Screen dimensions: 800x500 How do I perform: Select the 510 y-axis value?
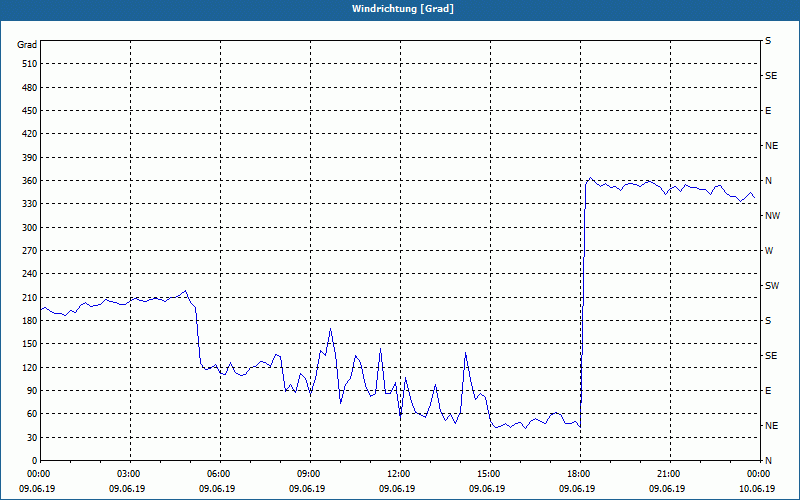(x=30, y=64)
